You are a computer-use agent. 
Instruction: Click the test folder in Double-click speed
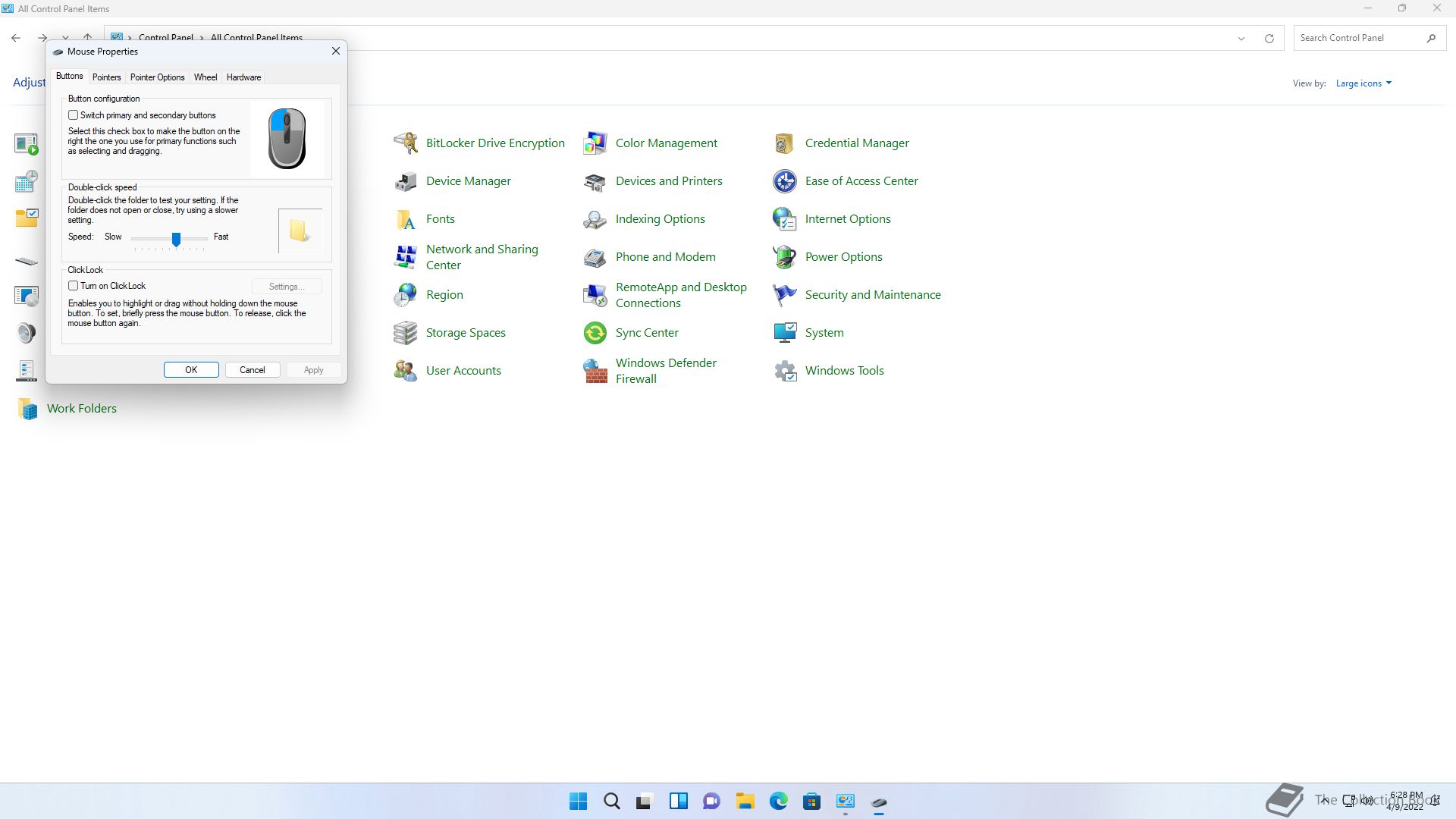click(300, 231)
